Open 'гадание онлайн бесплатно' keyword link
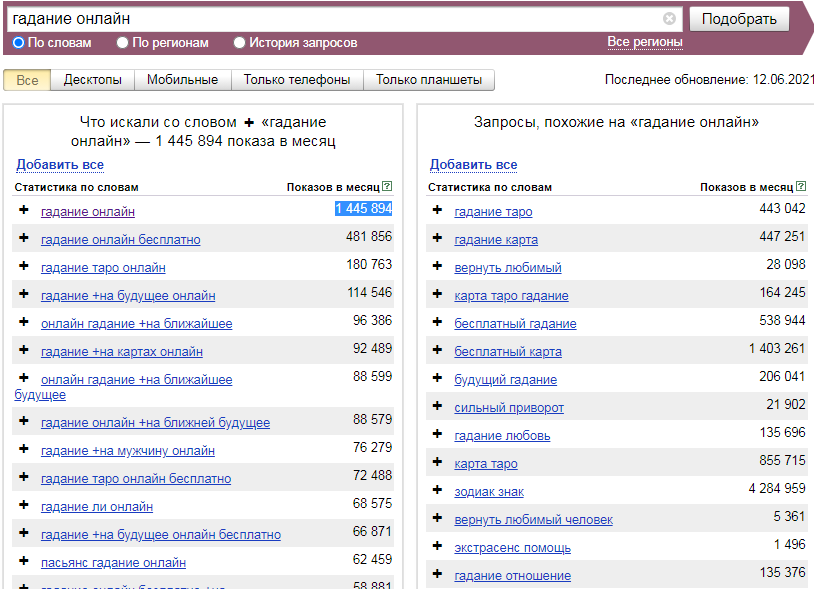The width and height of the screenshot is (814, 589). [x=120, y=240]
